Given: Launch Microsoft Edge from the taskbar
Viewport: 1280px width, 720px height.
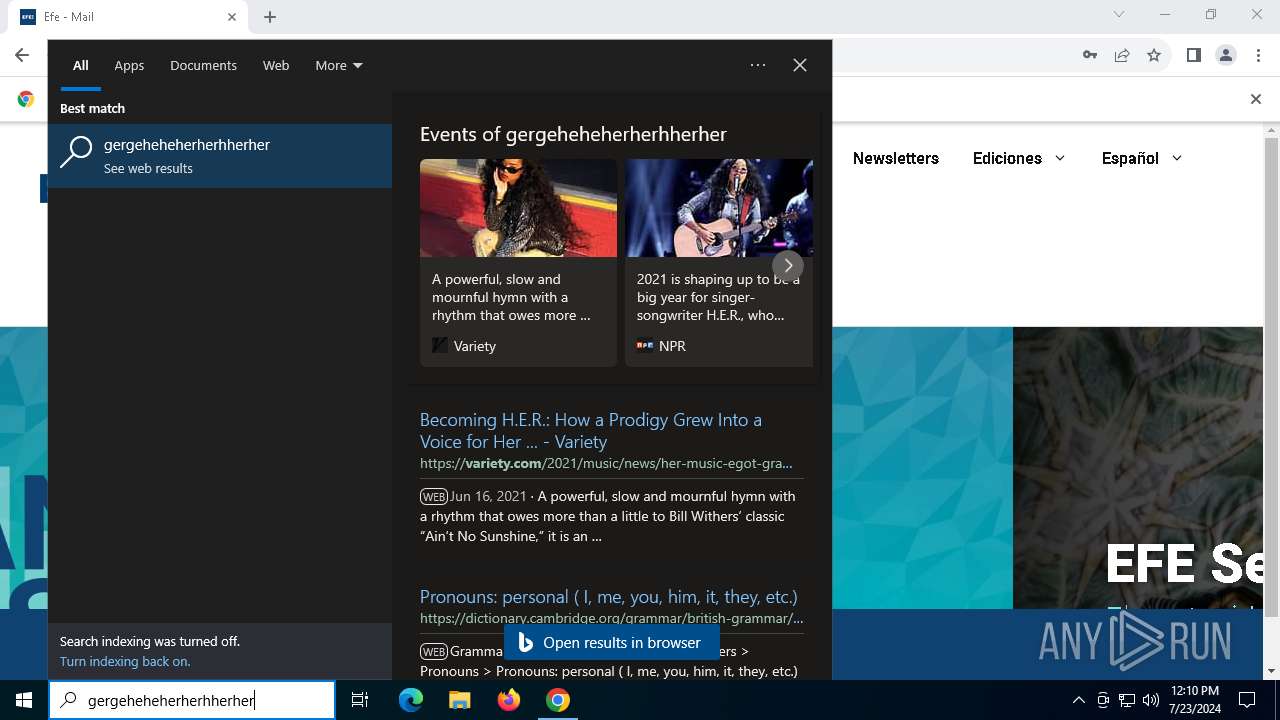Looking at the screenshot, I should click(411, 700).
